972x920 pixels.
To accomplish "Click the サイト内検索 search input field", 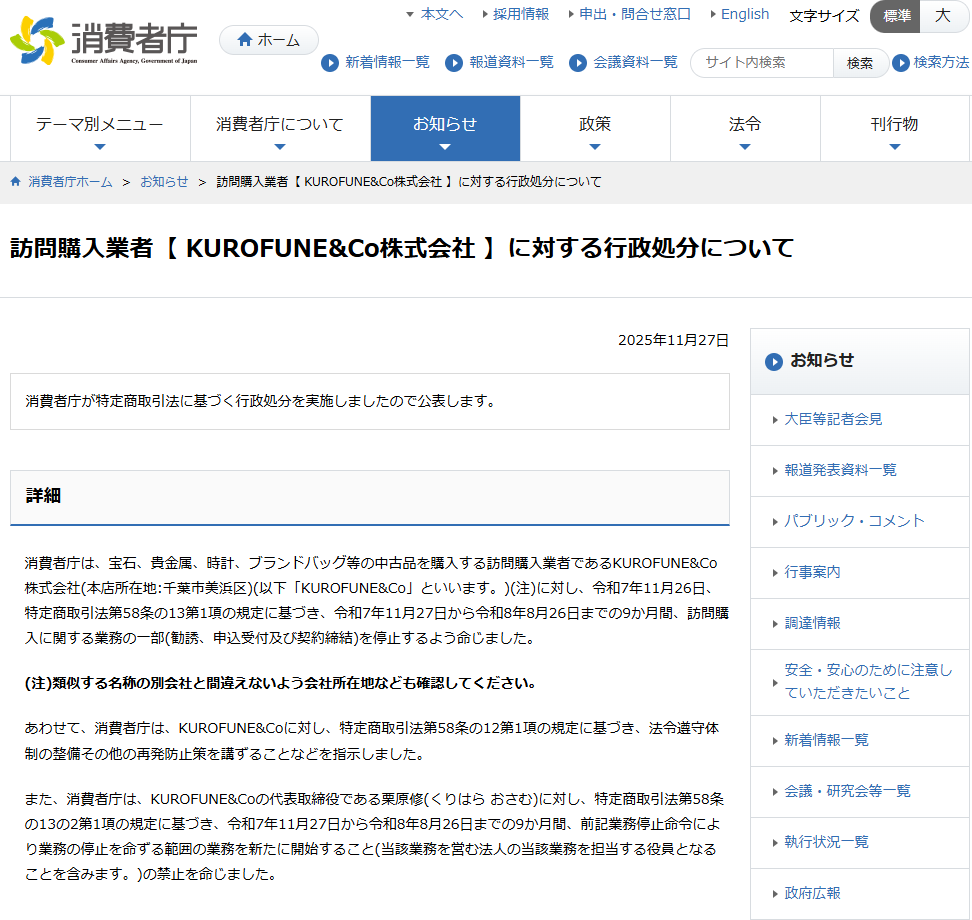I will [762, 63].
